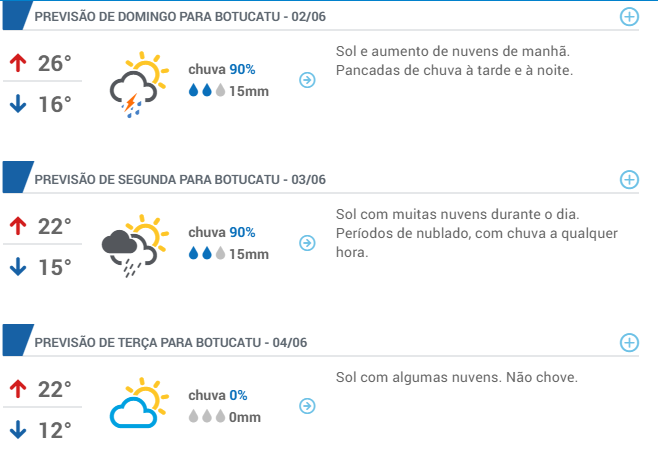Image resolution: width=658 pixels, height=454 pixels.
Task: Click the Monday forecast description text
Action: (x=477, y=233)
